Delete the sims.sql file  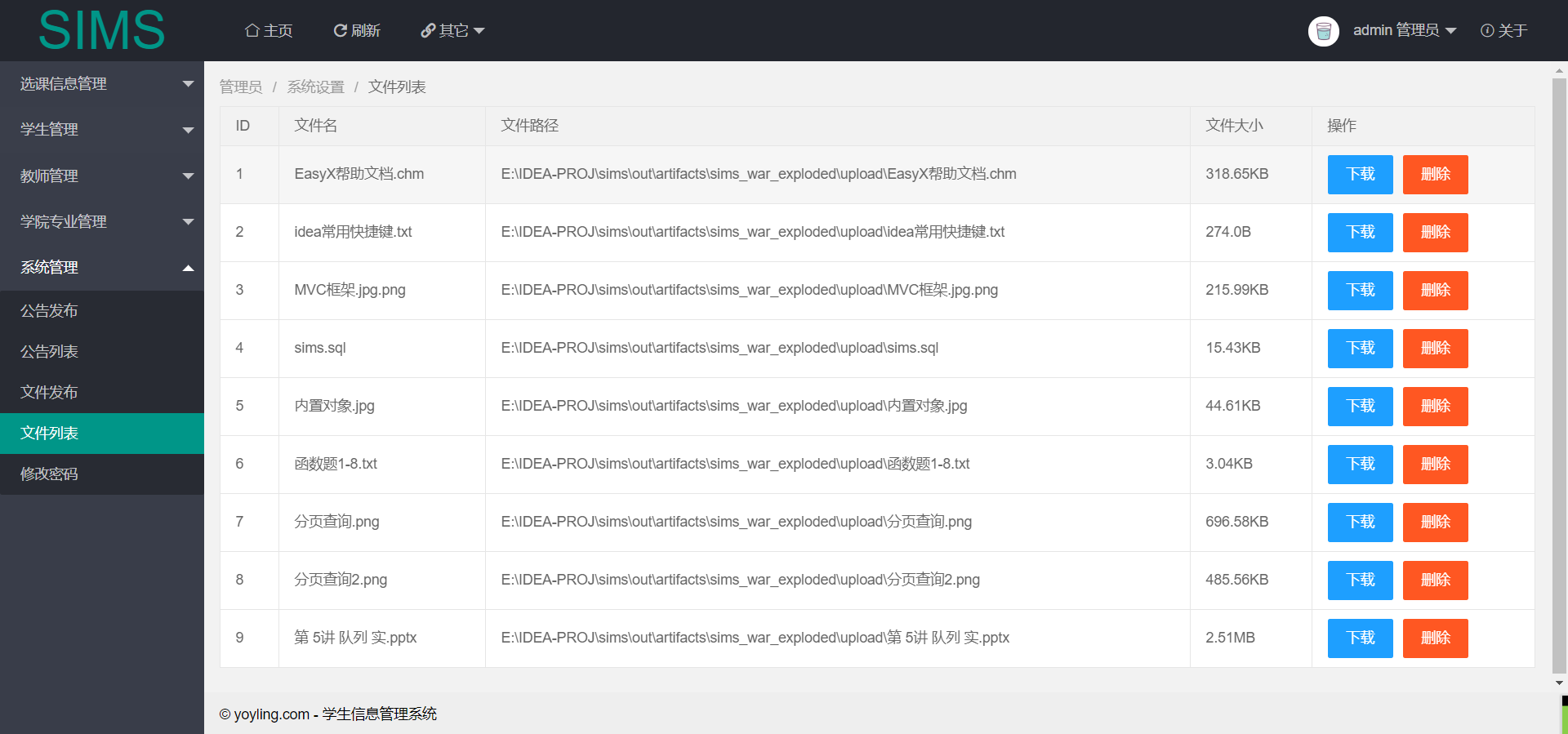1435,349
